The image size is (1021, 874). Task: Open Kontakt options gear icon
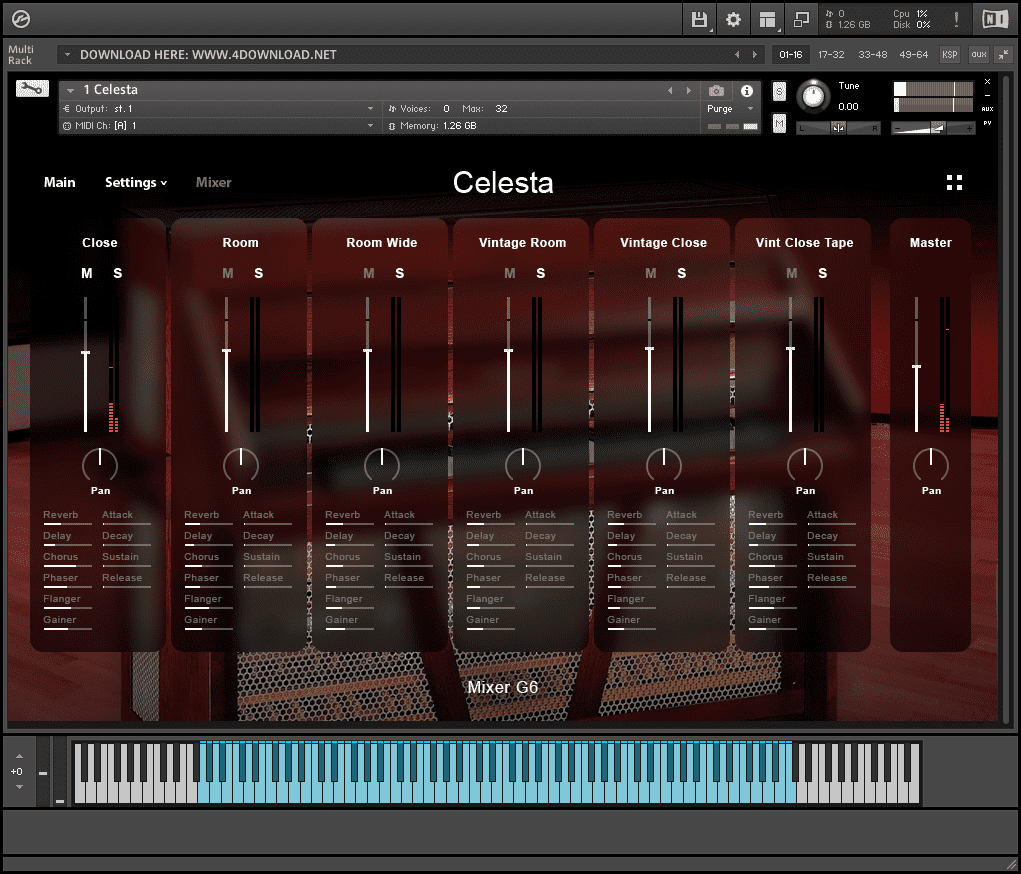[733, 20]
